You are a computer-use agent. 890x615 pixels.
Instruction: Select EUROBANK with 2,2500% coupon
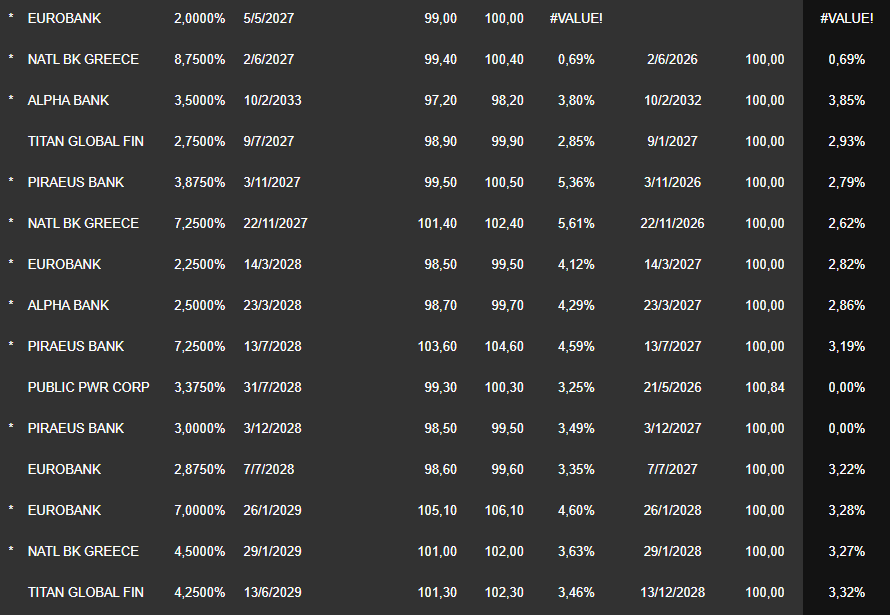click(x=64, y=264)
